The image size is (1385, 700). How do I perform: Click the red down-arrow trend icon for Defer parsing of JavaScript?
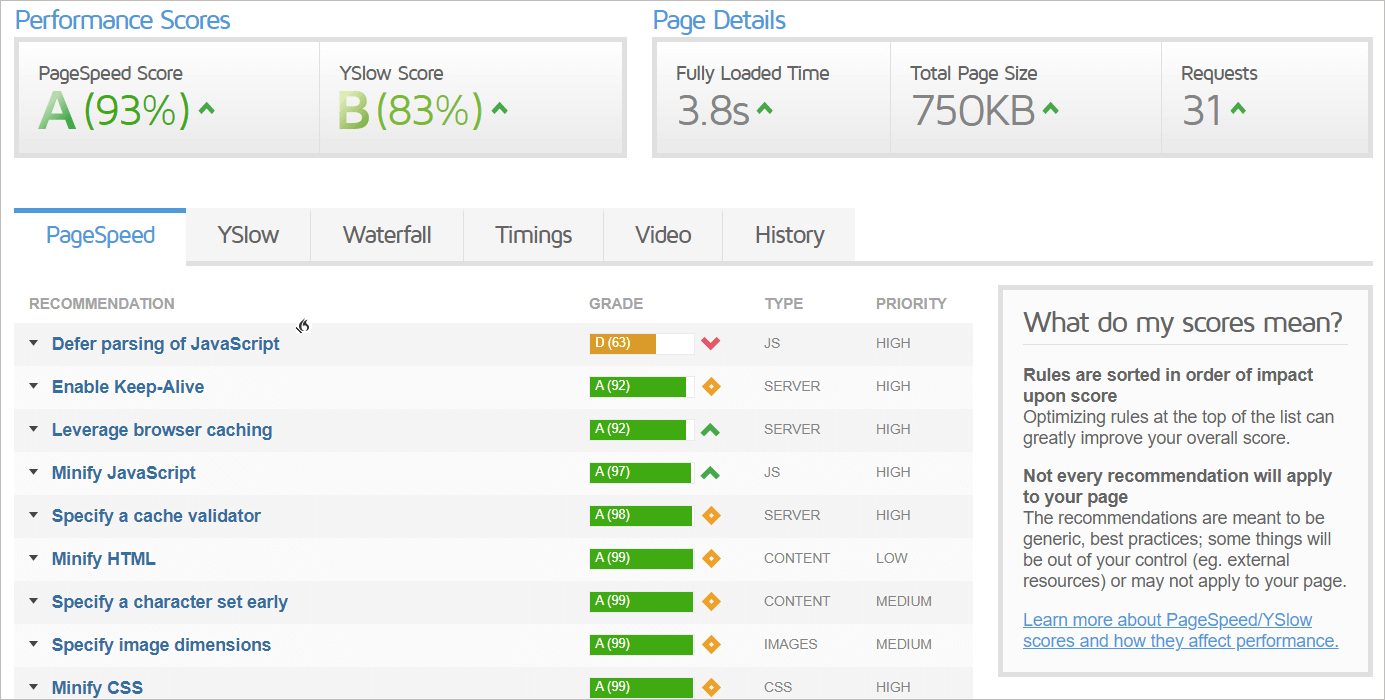tap(710, 344)
